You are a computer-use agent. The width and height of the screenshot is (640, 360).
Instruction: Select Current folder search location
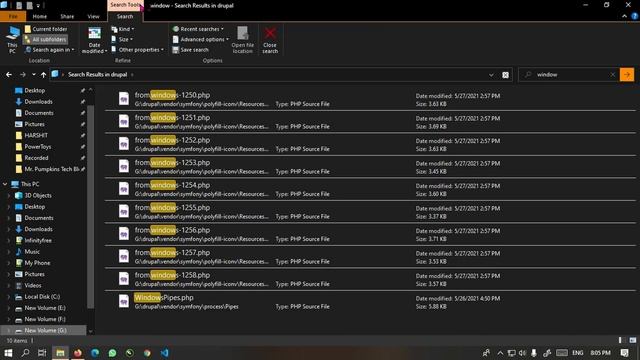pos(46,29)
